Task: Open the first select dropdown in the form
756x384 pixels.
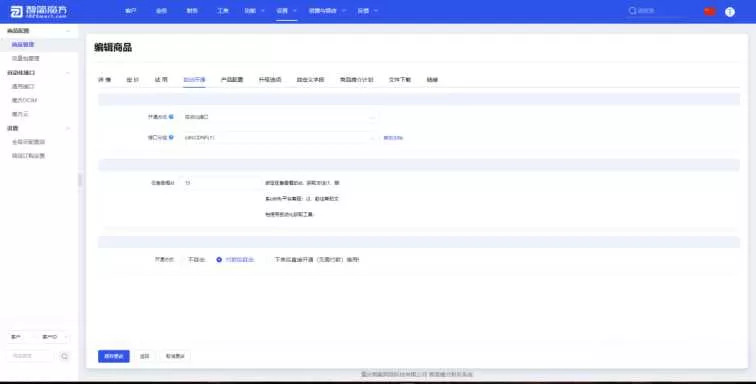Action: click(279, 117)
